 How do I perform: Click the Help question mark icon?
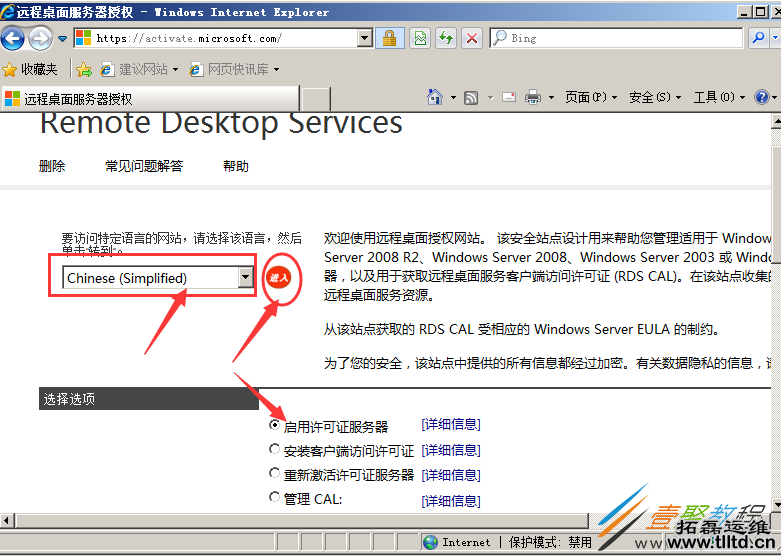pos(762,97)
